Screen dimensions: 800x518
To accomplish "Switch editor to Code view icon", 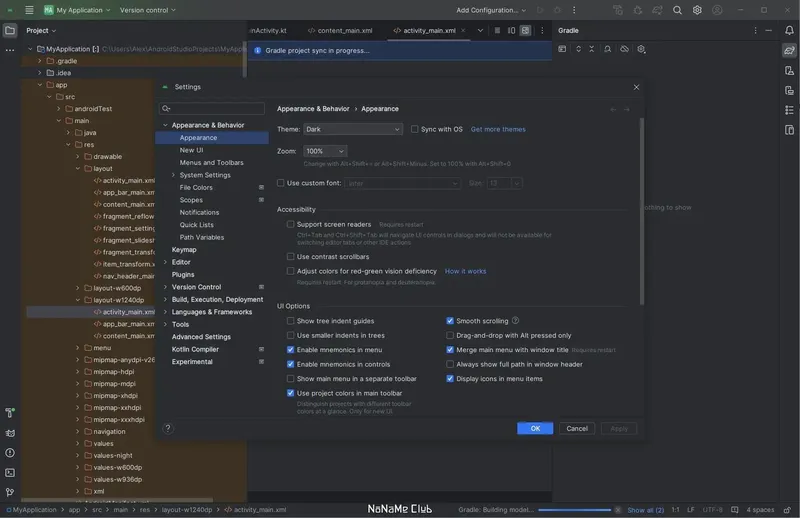I will click(x=497, y=31).
